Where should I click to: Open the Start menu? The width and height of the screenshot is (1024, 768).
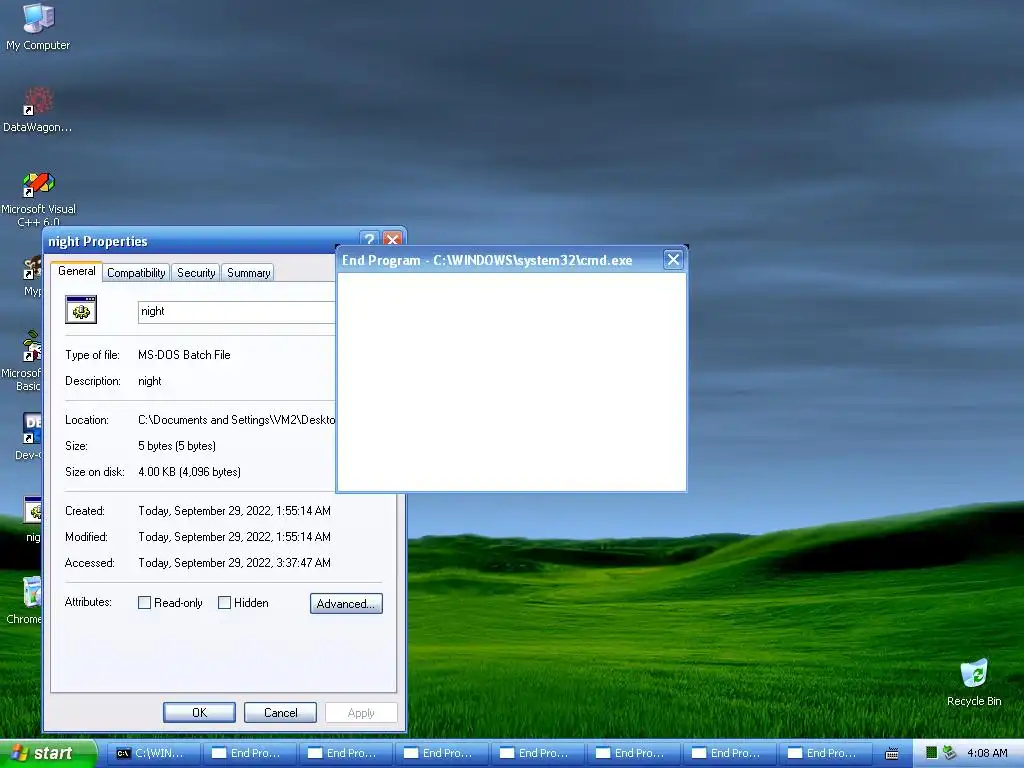pos(48,753)
